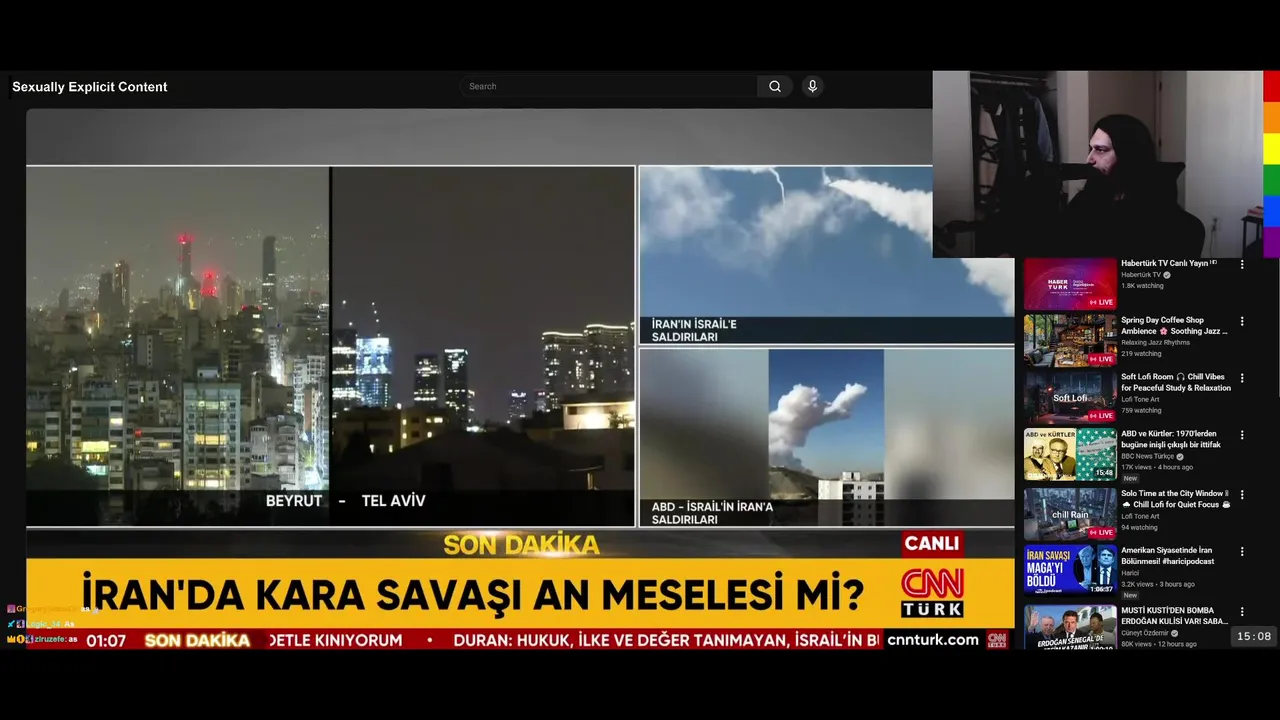Open ABD ve Kürtler thumbnail
The image size is (1280, 720).
point(1069,455)
